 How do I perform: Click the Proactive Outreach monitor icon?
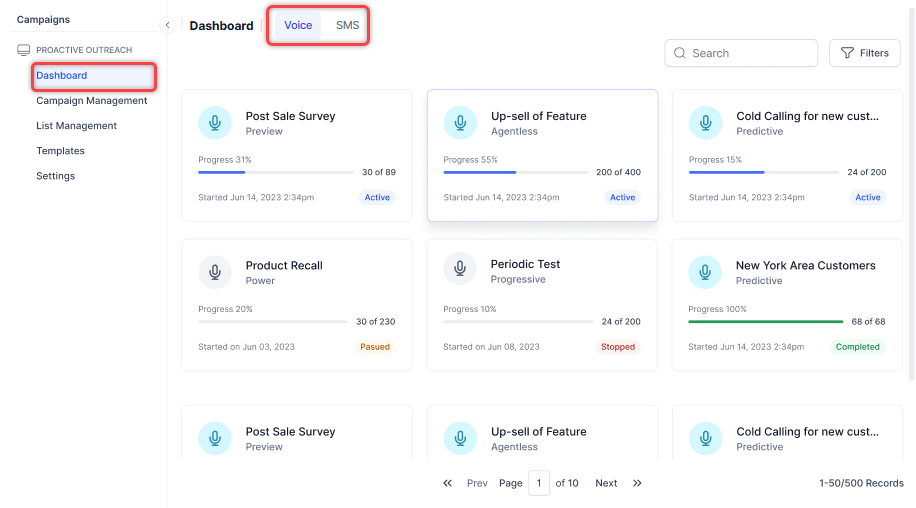[x=23, y=50]
